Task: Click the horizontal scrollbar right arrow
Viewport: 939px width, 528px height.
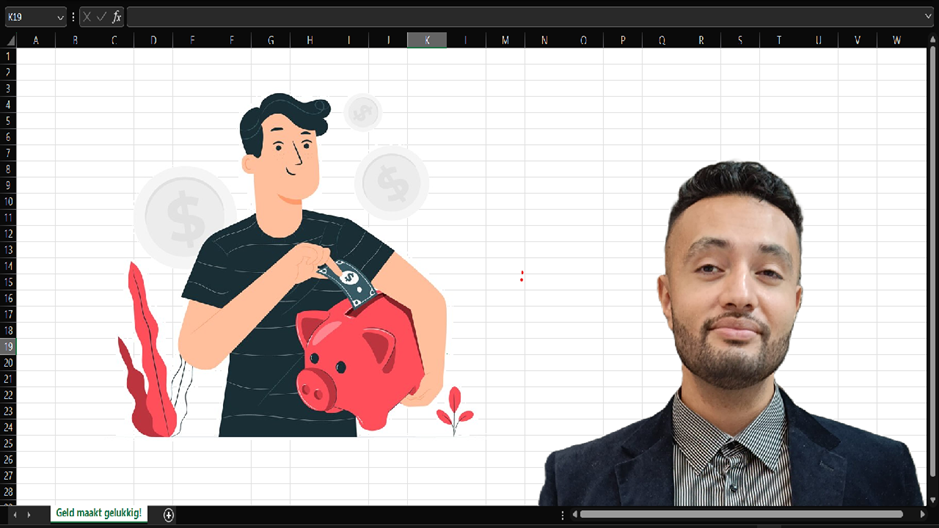Action: [x=922, y=514]
